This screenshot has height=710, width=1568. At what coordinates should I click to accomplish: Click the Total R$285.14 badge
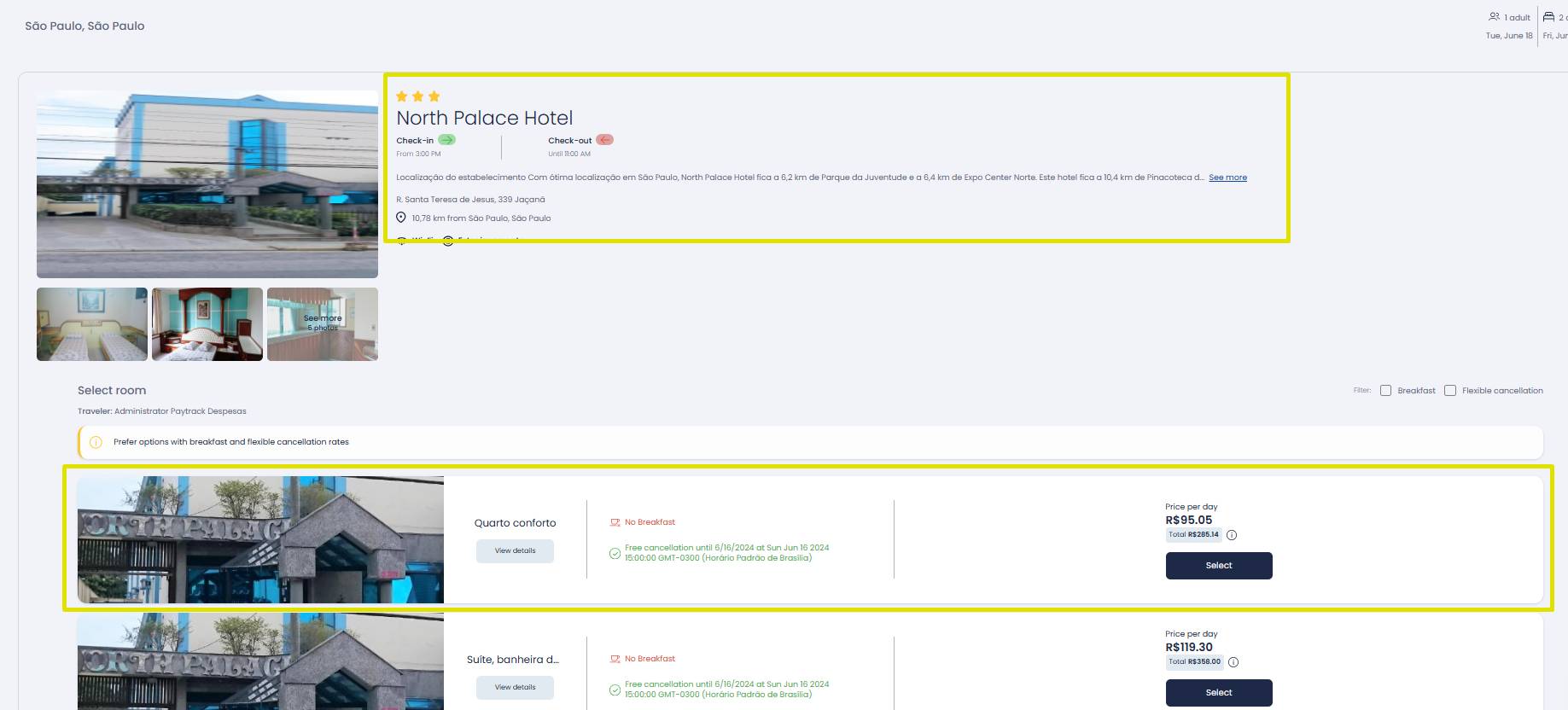point(1193,535)
